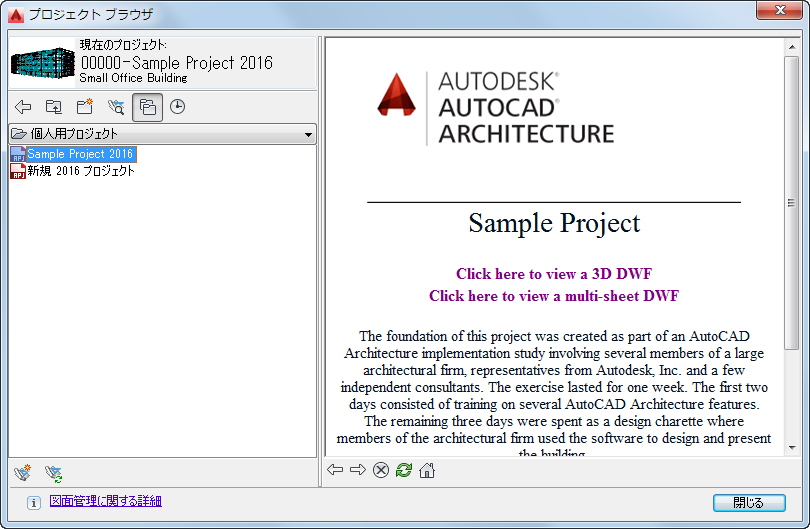Click the 閉じる button
Viewport: 810px width, 529px height.
click(x=749, y=503)
